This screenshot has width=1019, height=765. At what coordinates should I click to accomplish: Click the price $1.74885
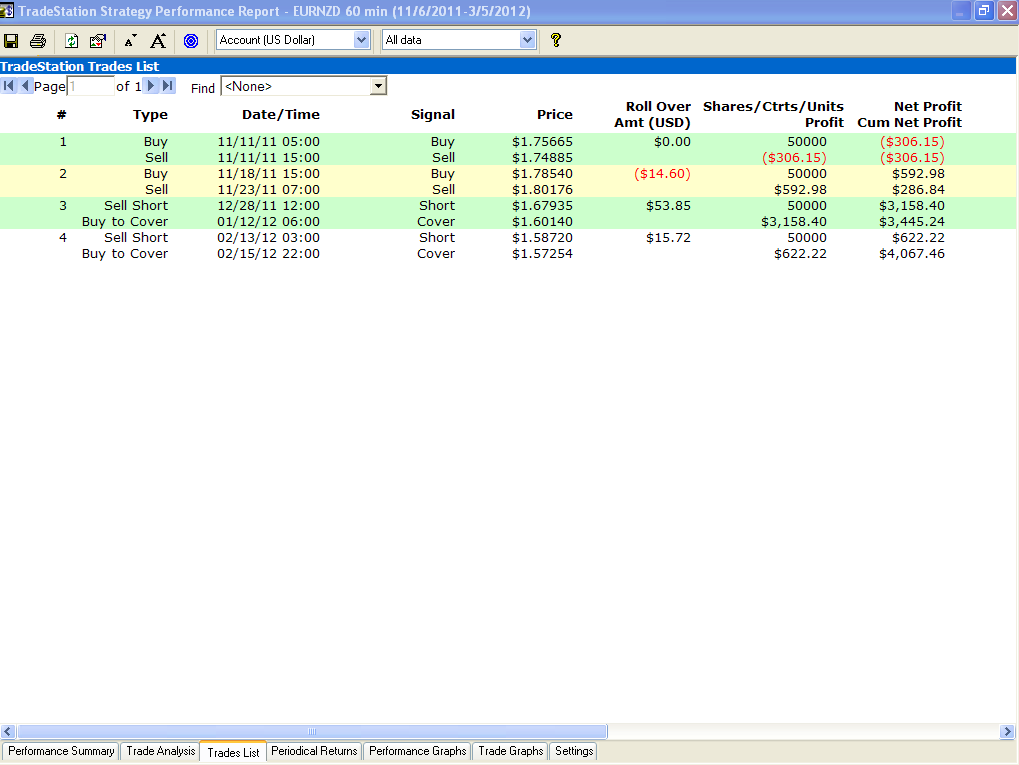(542, 158)
